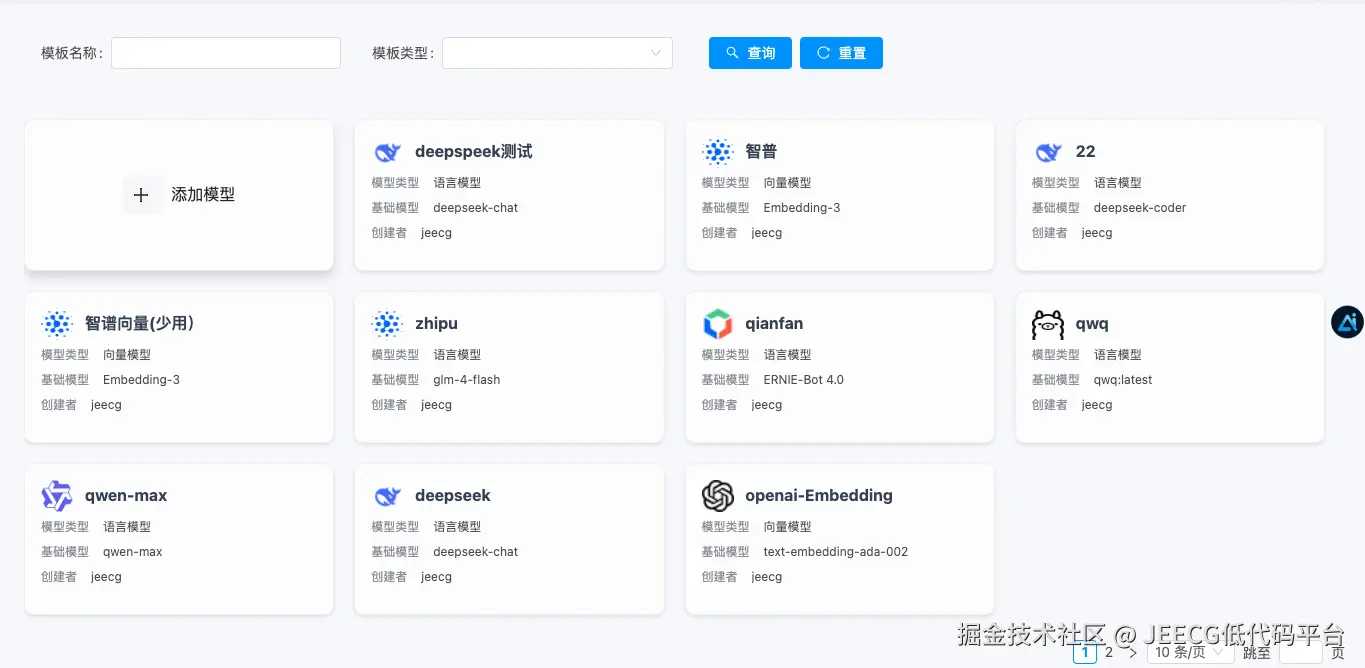Viewport: 1365px width, 668px height.
Task: Click the qianfan hexagon logo
Action: [x=717, y=324]
